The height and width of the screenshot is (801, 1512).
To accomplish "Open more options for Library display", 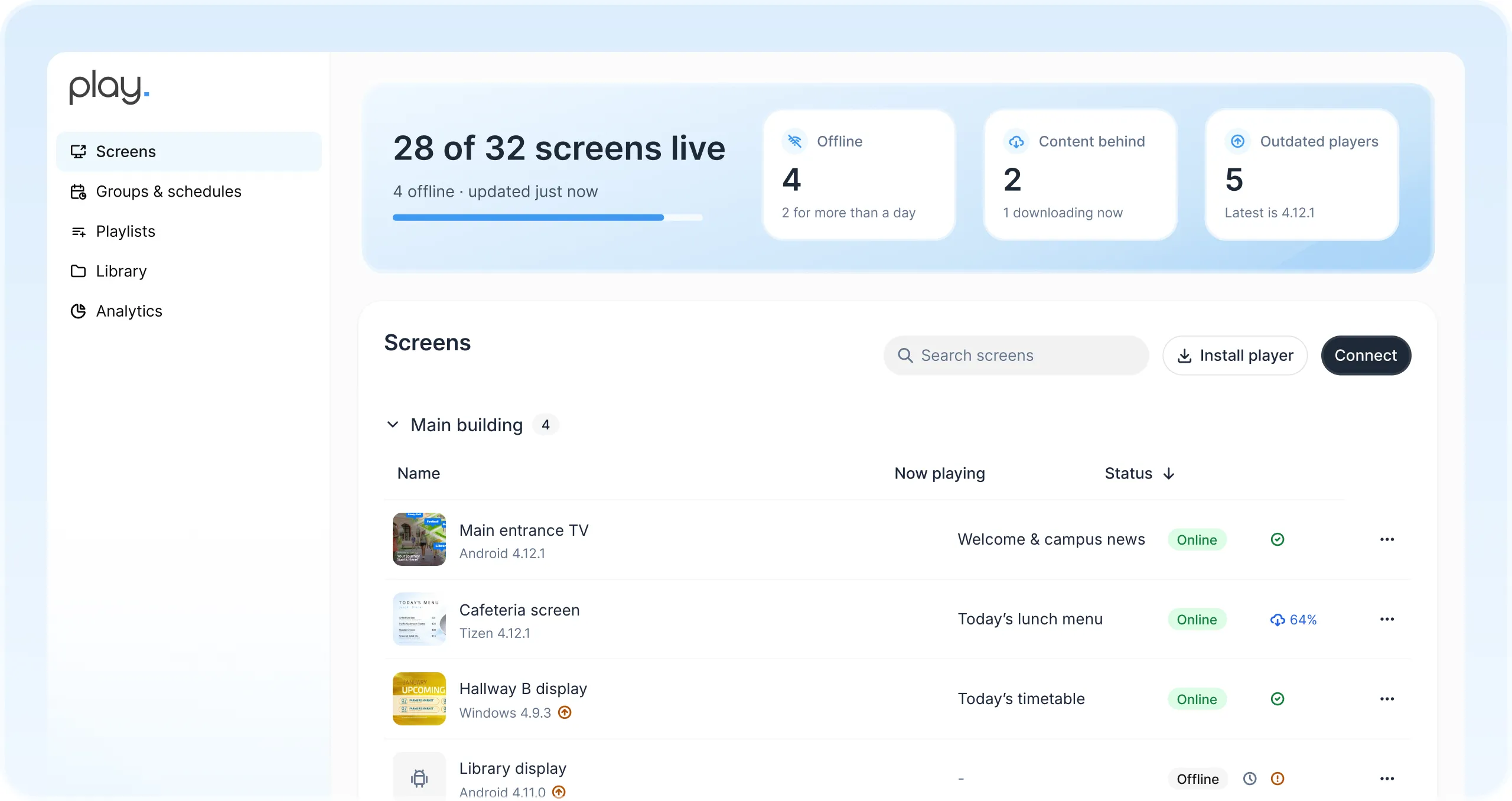I will tap(1387, 779).
